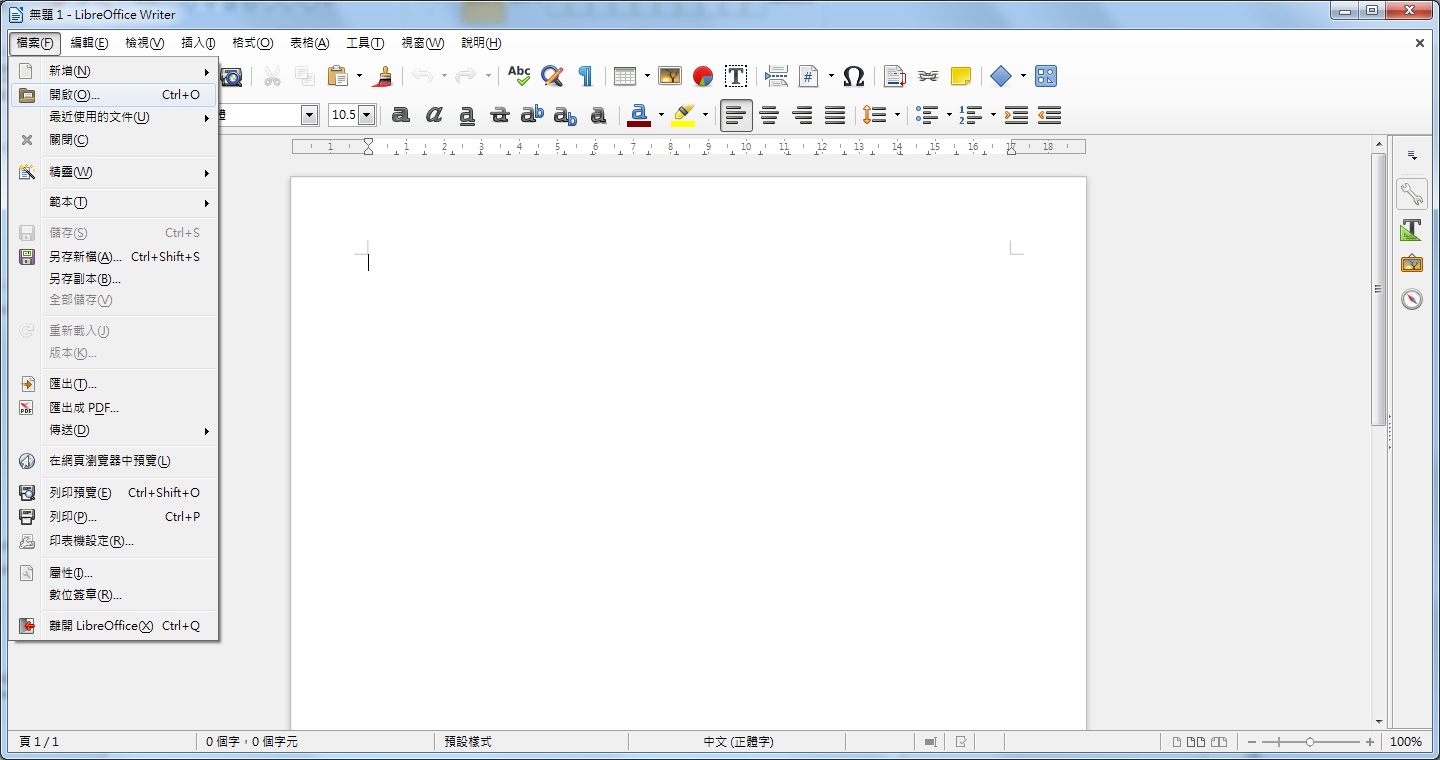Image resolution: width=1440 pixels, height=760 pixels.
Task: Enable center horizontal alignment
Action: coord(769,115)
